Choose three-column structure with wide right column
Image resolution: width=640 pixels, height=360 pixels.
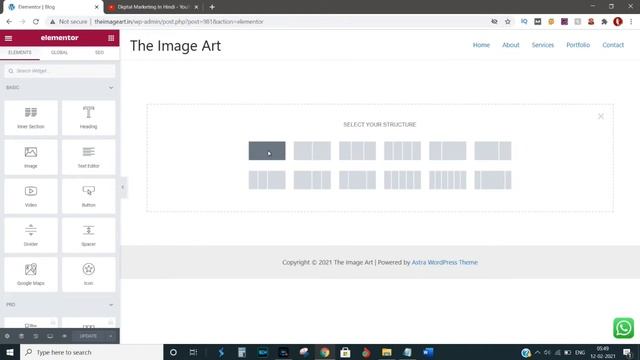click(267, 180)
